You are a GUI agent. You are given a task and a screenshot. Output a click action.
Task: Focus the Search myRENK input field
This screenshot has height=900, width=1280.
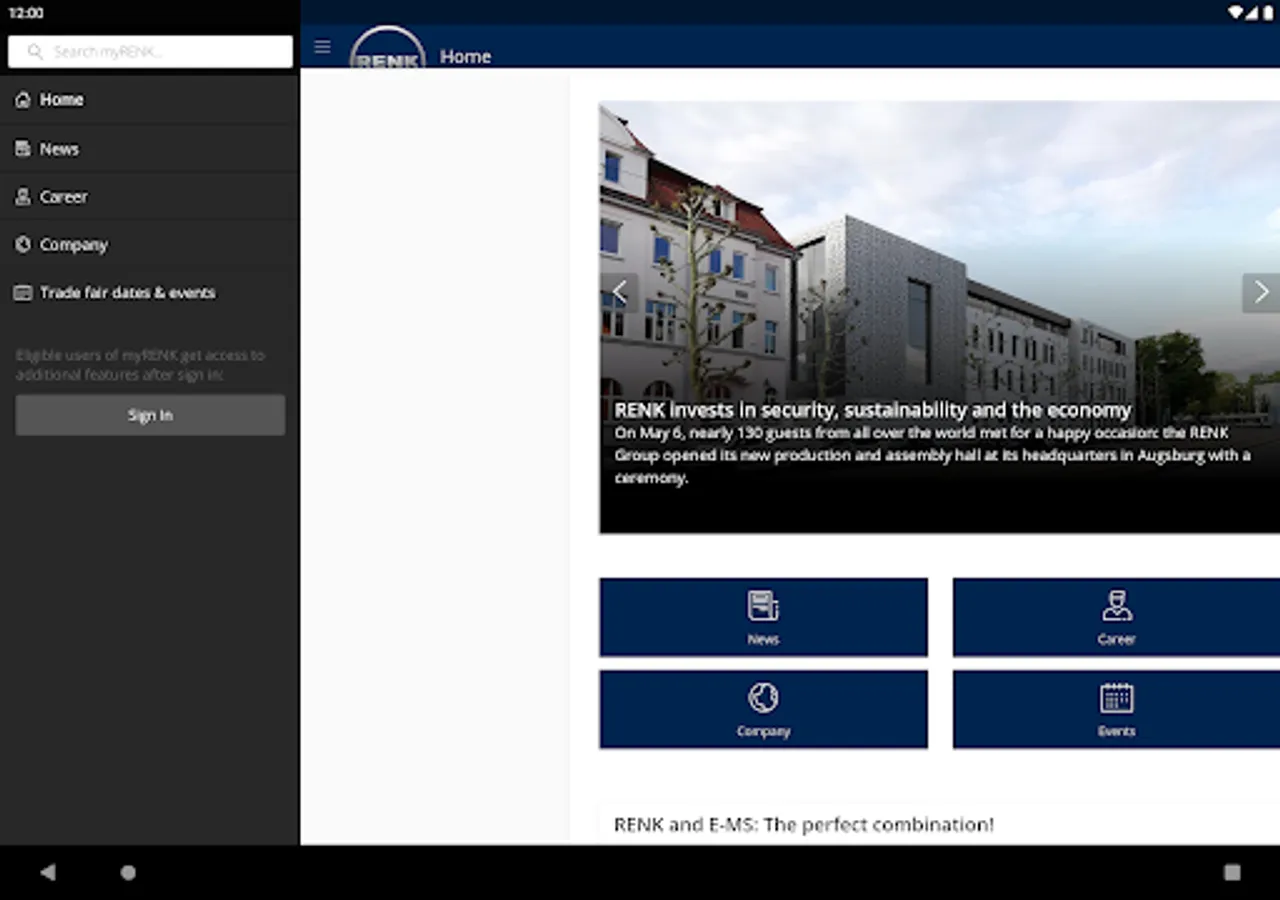tap(150, 52)
